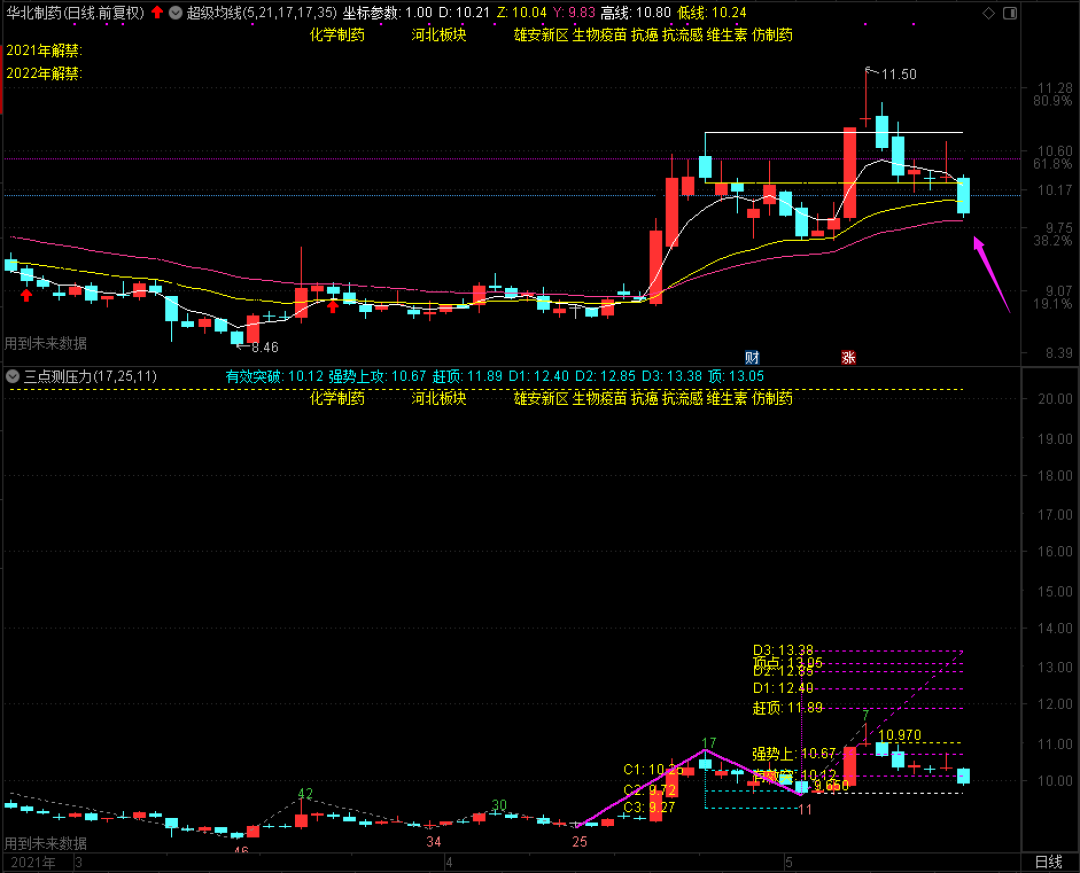Click the red up arrow beside 华北制药 title
1080x873 pixels.
(158, 12)
